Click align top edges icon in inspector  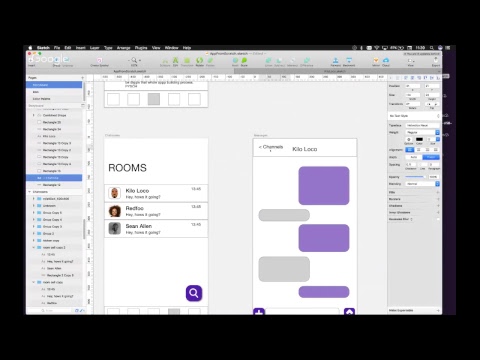(x=425, y=78)
